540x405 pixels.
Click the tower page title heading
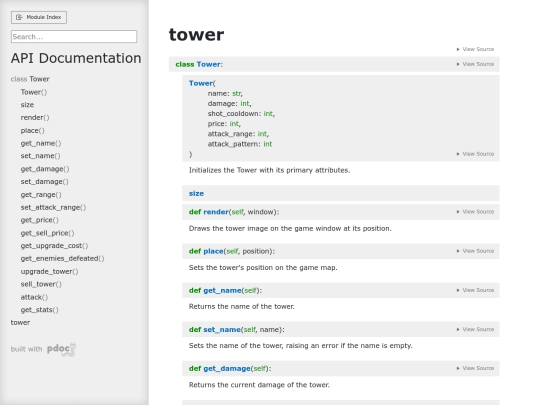[x=196, y=34]
